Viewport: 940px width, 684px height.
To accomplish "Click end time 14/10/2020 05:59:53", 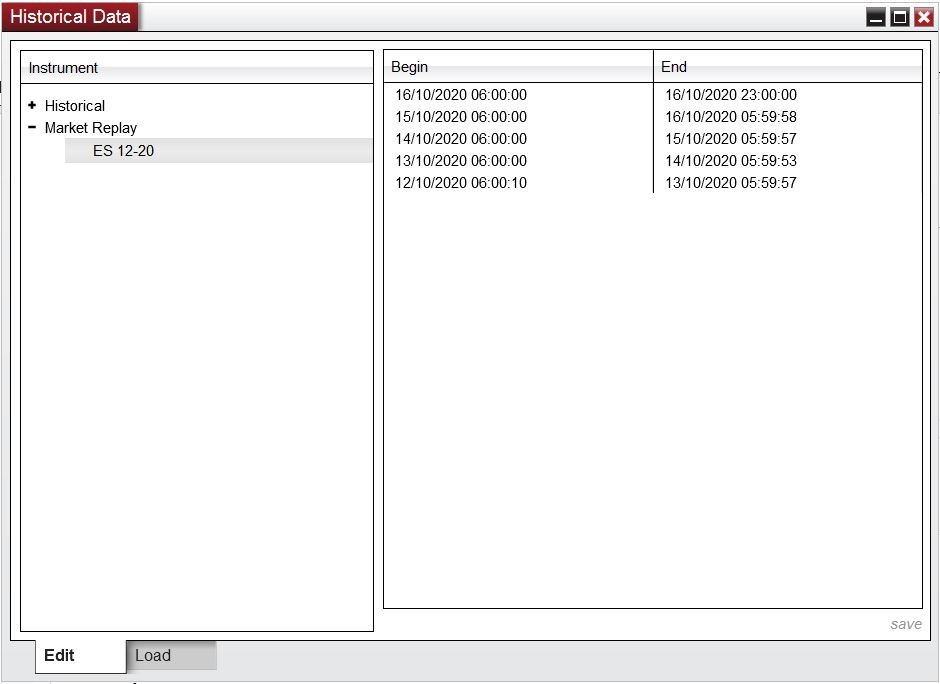I will 731,161.
